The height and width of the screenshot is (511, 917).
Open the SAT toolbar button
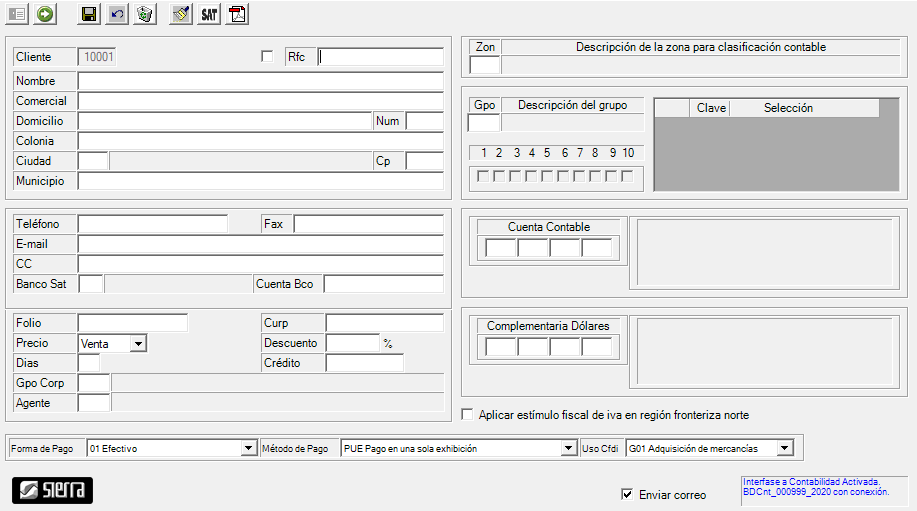209,14
